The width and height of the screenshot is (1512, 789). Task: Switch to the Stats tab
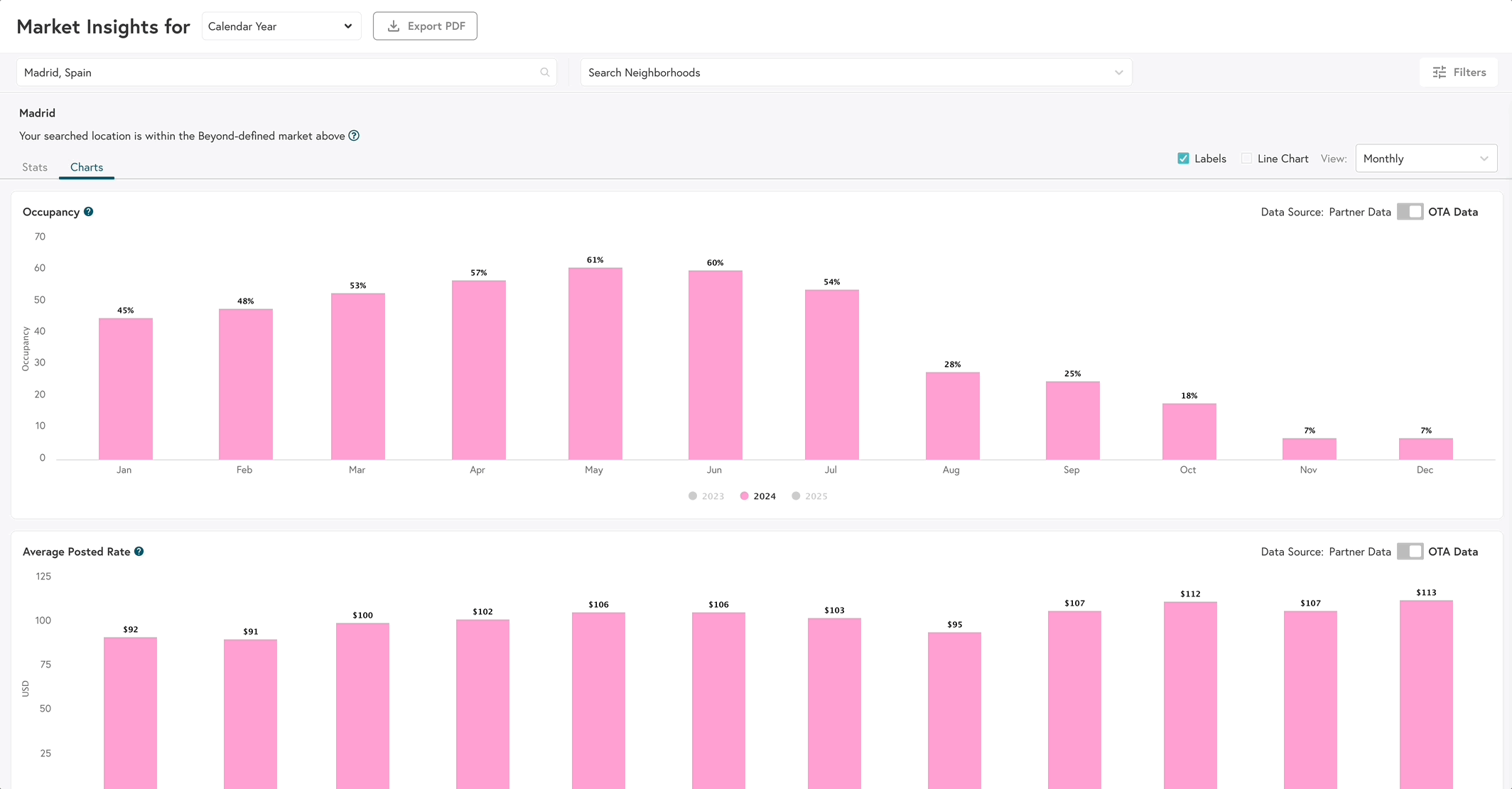(34, 167)
